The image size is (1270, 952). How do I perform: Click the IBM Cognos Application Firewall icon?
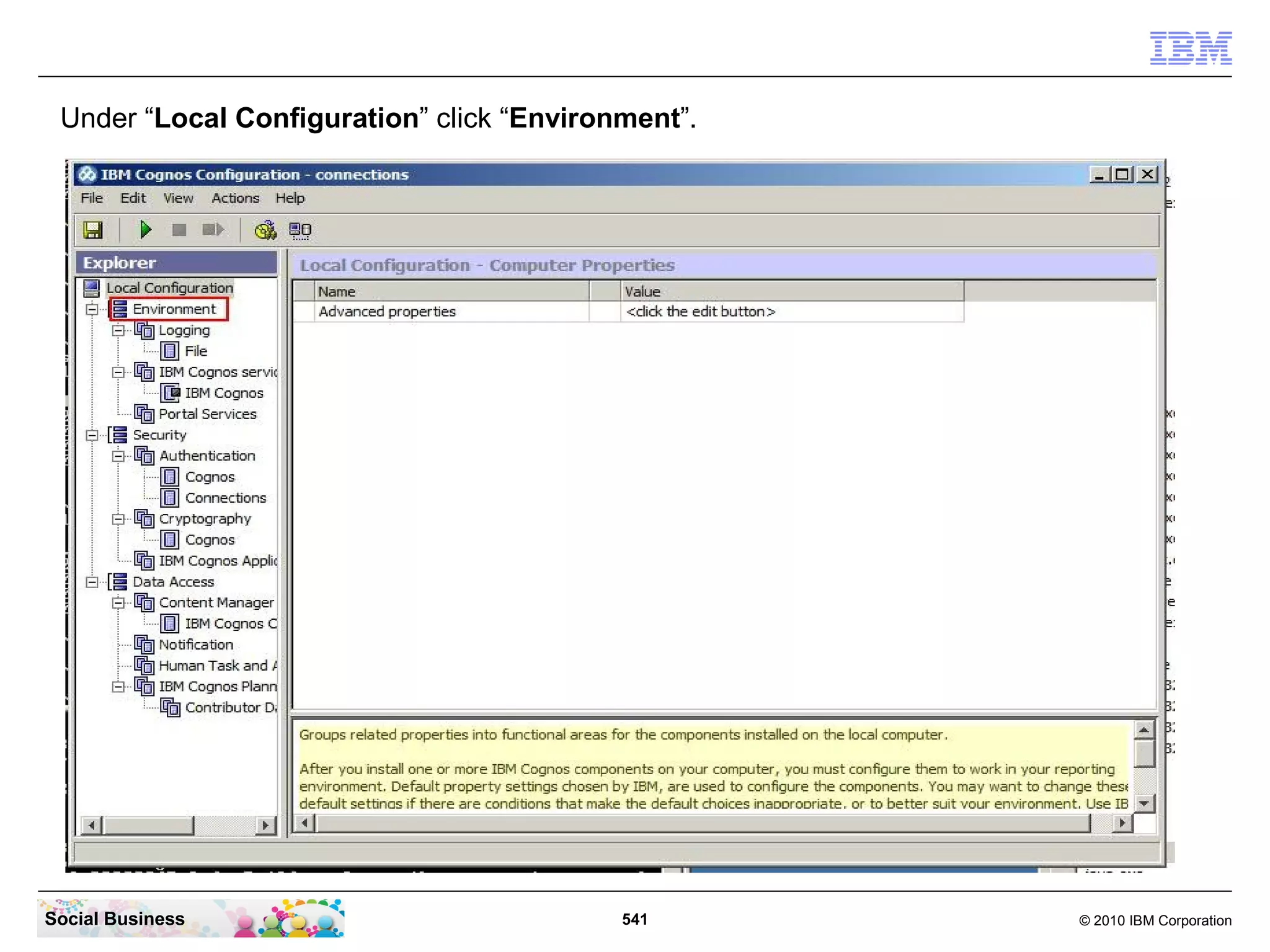coord(144,561)
